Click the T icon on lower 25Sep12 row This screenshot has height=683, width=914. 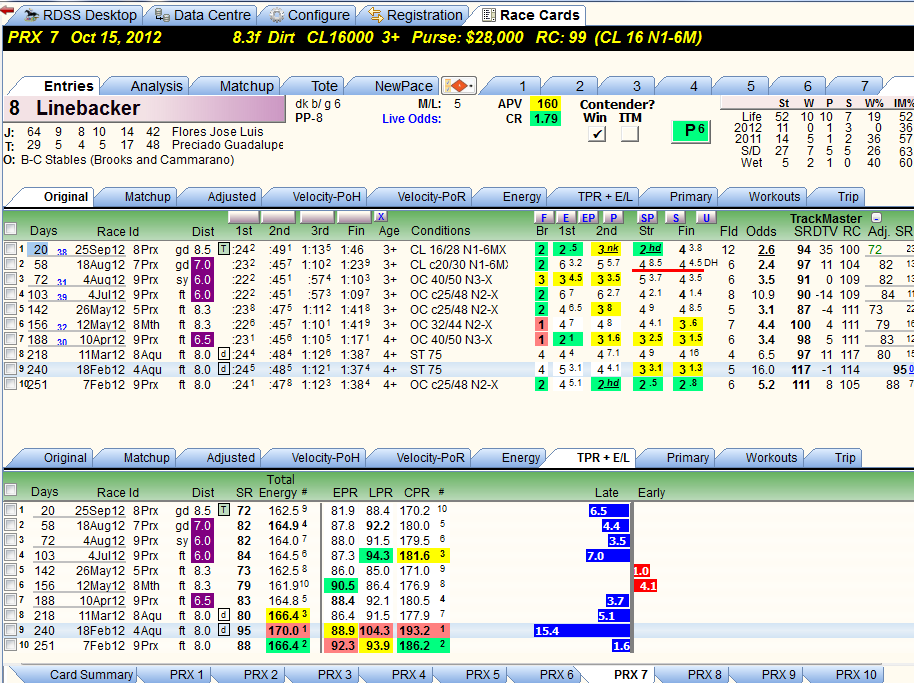pos(223,510)
